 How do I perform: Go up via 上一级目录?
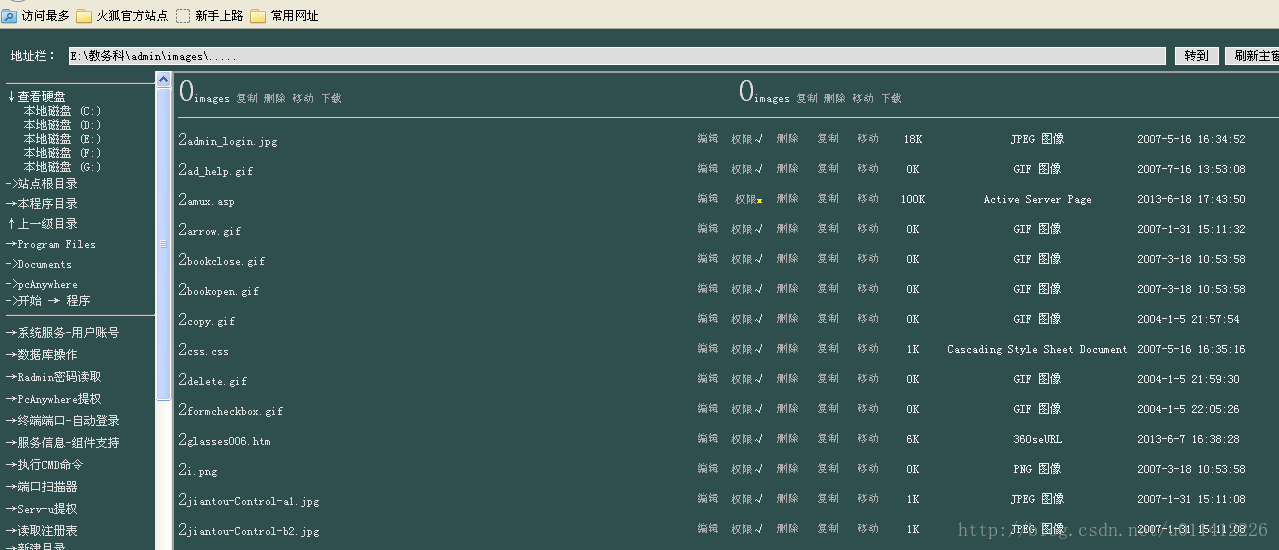point(42,224)
